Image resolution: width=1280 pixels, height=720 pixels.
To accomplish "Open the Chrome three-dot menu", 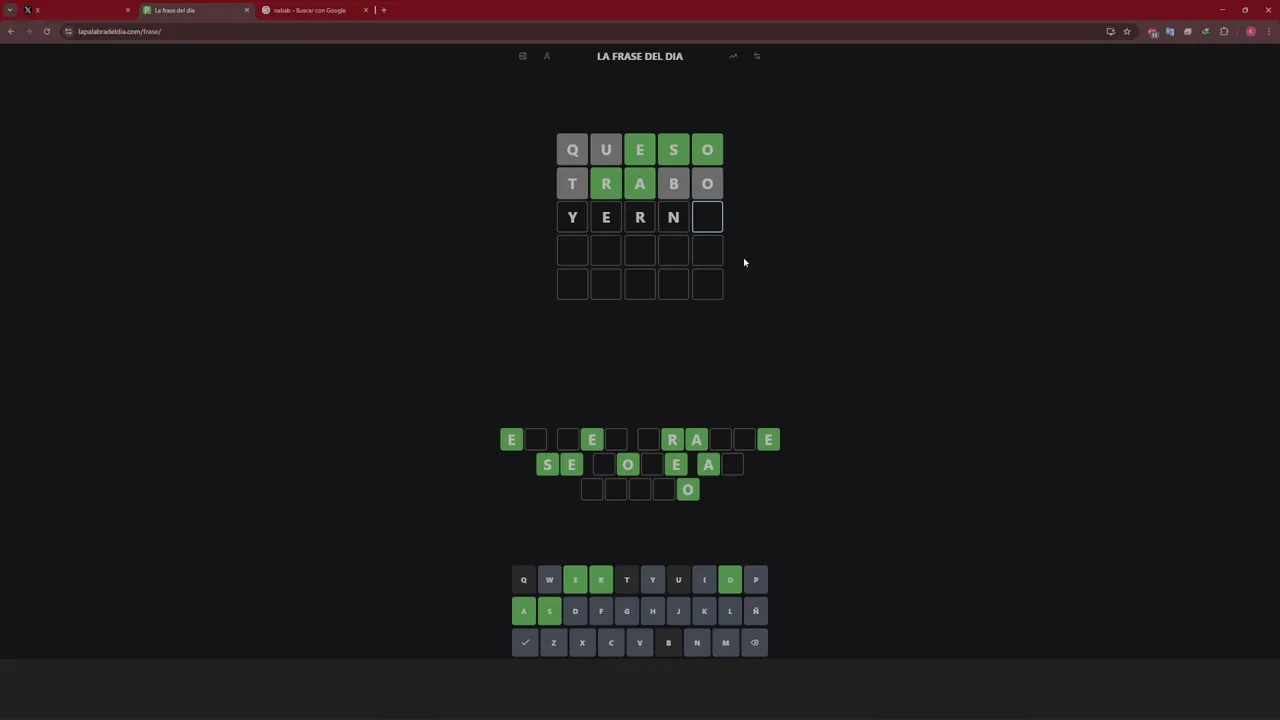I will [x=1268, y=31].
